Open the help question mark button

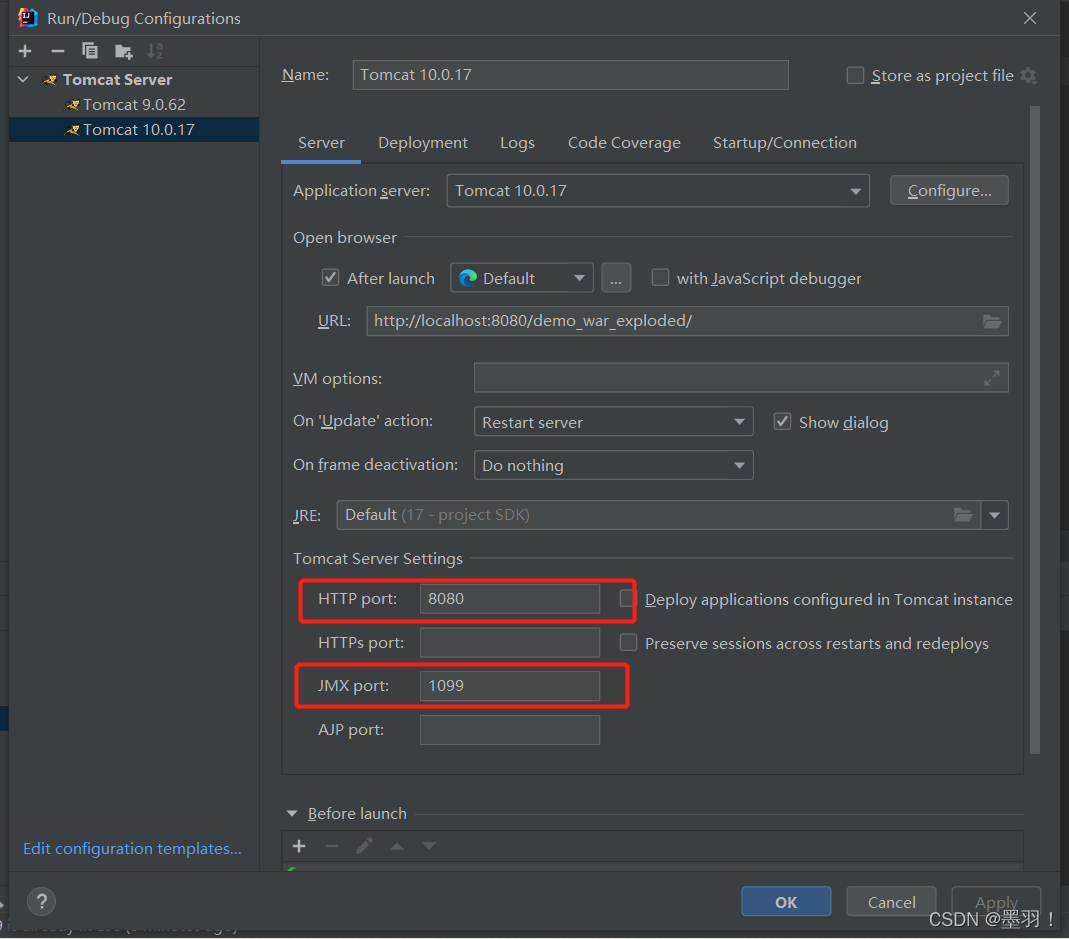coord(42,901)
